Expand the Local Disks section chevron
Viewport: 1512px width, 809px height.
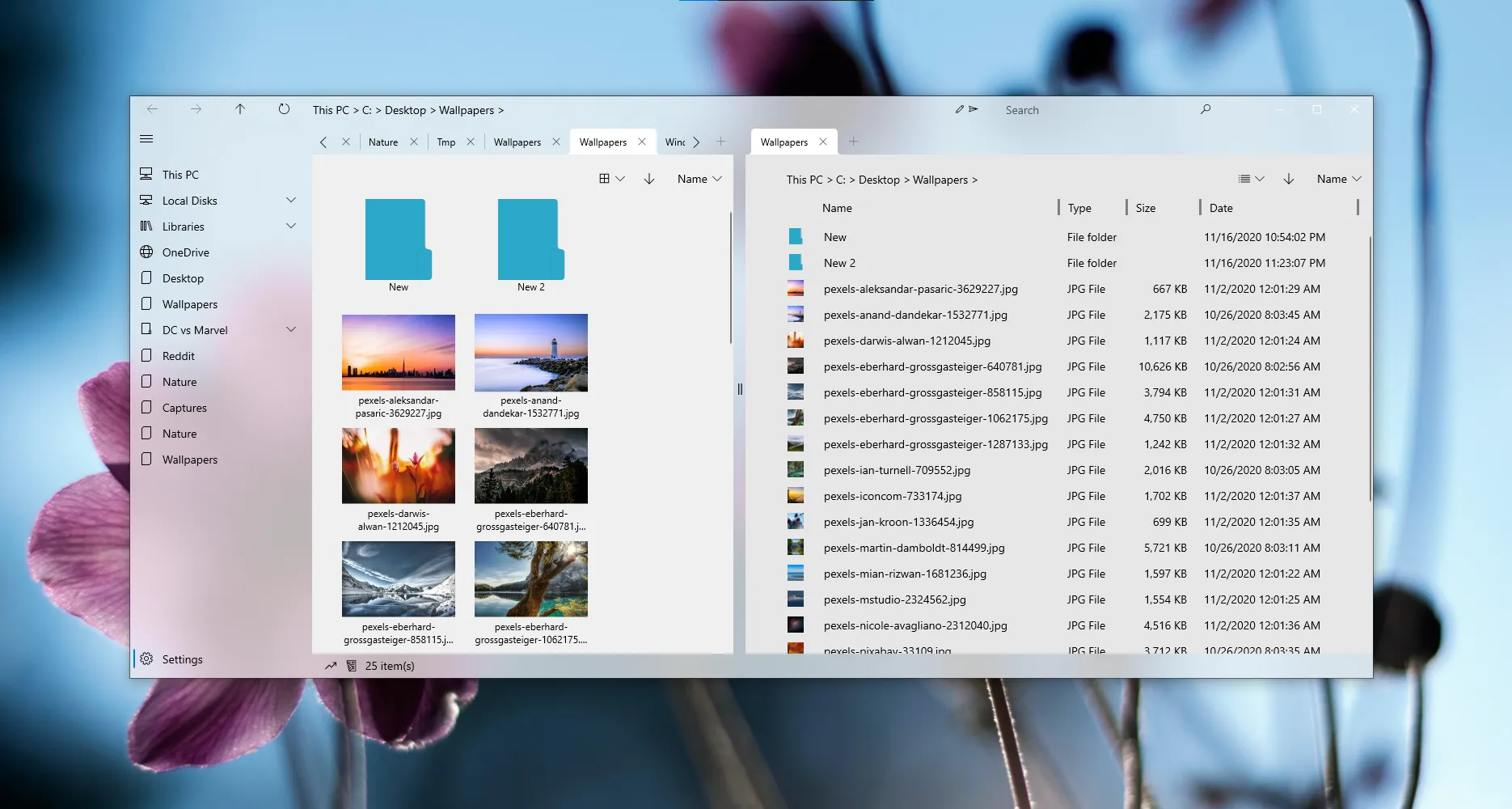point(291,200)
